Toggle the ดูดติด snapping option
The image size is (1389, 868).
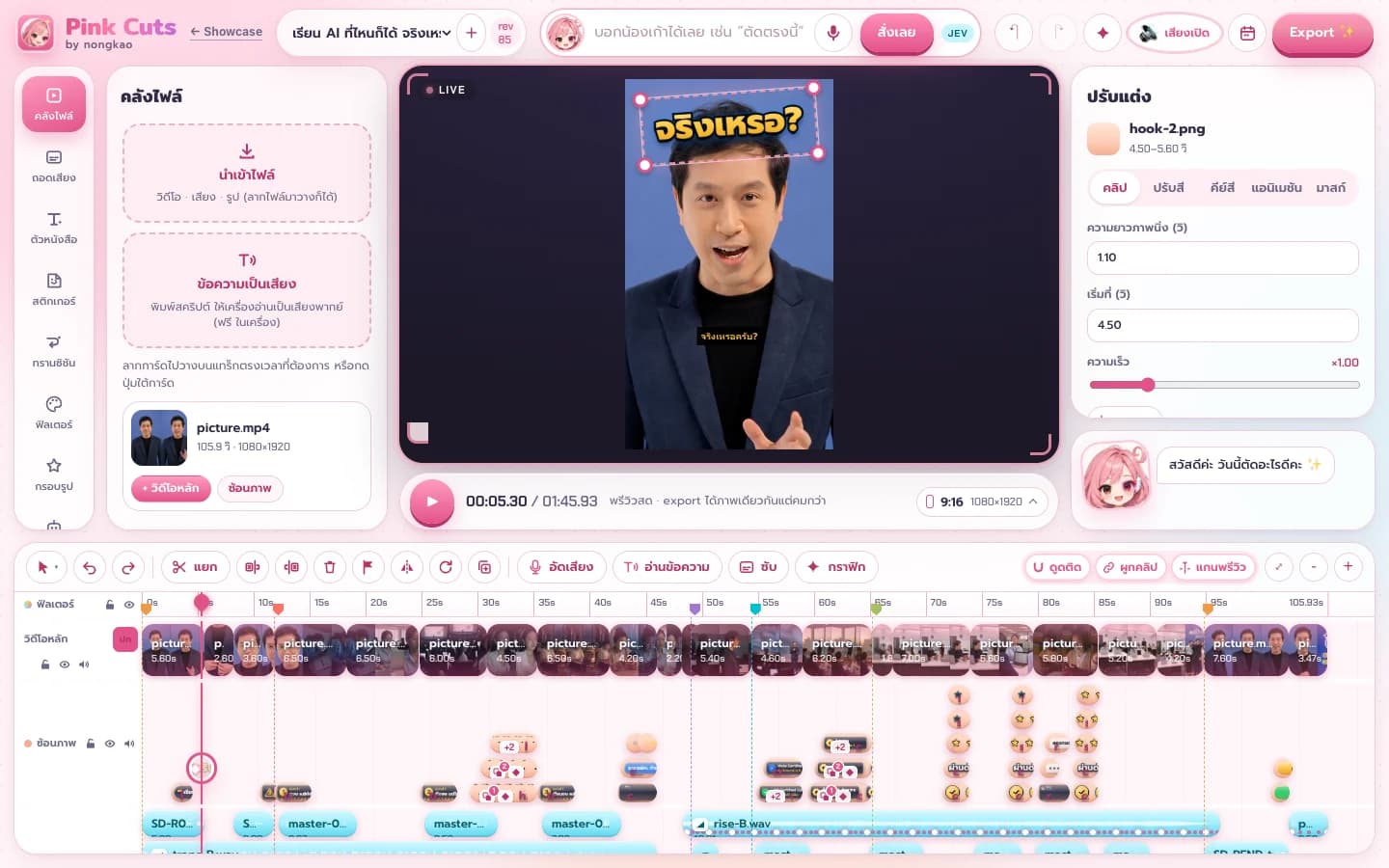pos(1057,567)
